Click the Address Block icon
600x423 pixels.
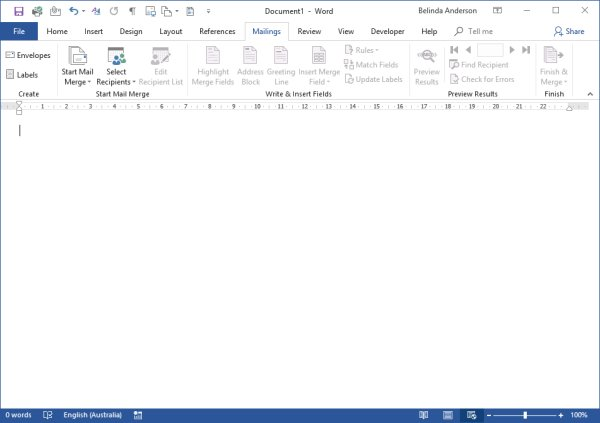point(250,66)
